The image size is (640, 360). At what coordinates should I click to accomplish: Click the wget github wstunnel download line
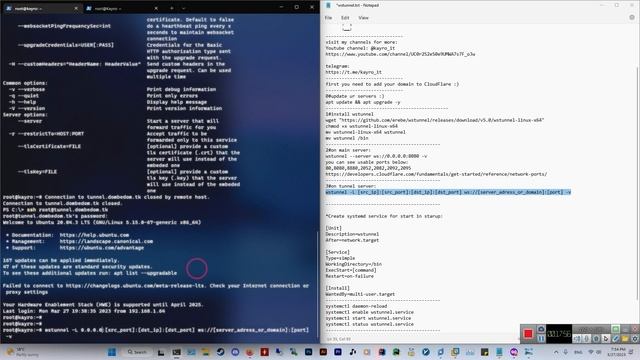435,120
